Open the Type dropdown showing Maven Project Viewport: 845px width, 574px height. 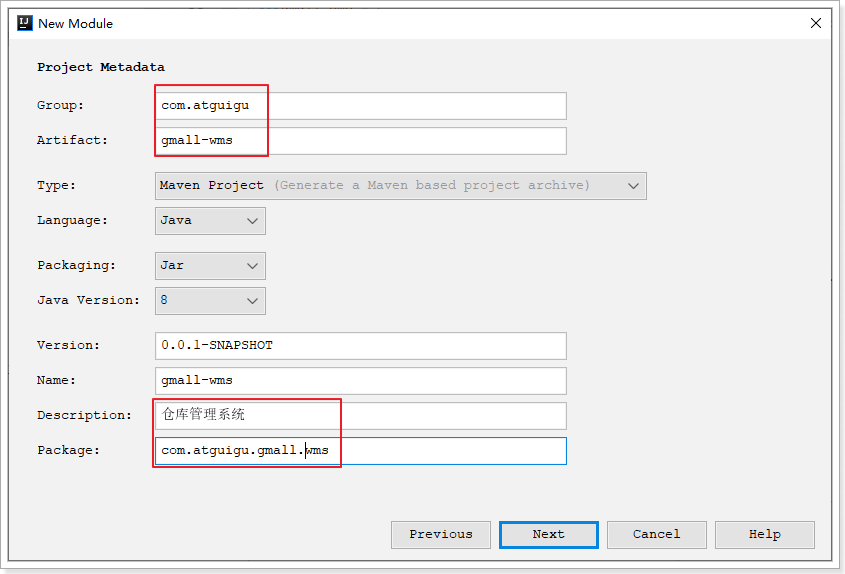click(400, 186)
